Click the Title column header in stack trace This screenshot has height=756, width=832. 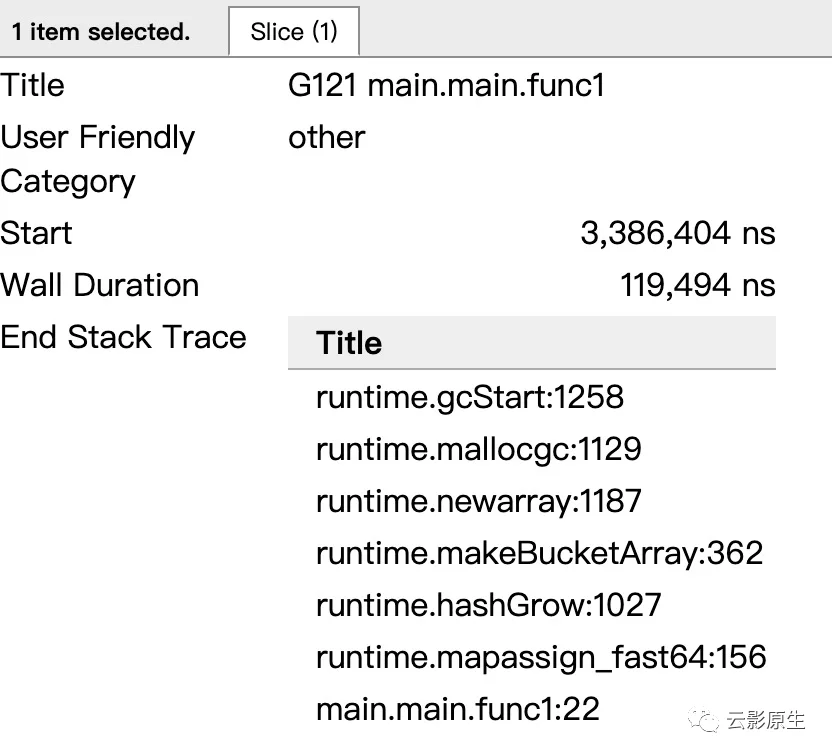click(x=349, y=343)
